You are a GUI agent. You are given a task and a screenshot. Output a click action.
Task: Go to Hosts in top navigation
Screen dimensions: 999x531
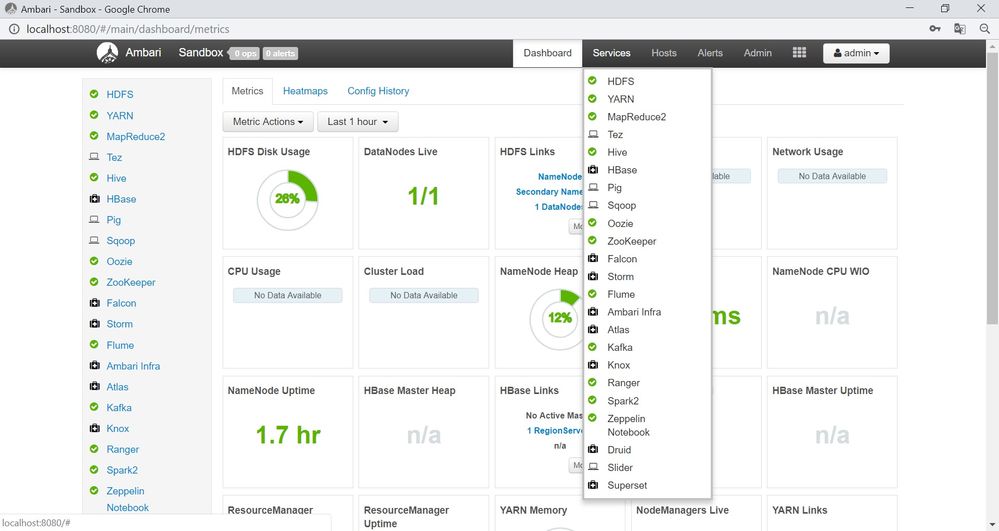(664, 53)
